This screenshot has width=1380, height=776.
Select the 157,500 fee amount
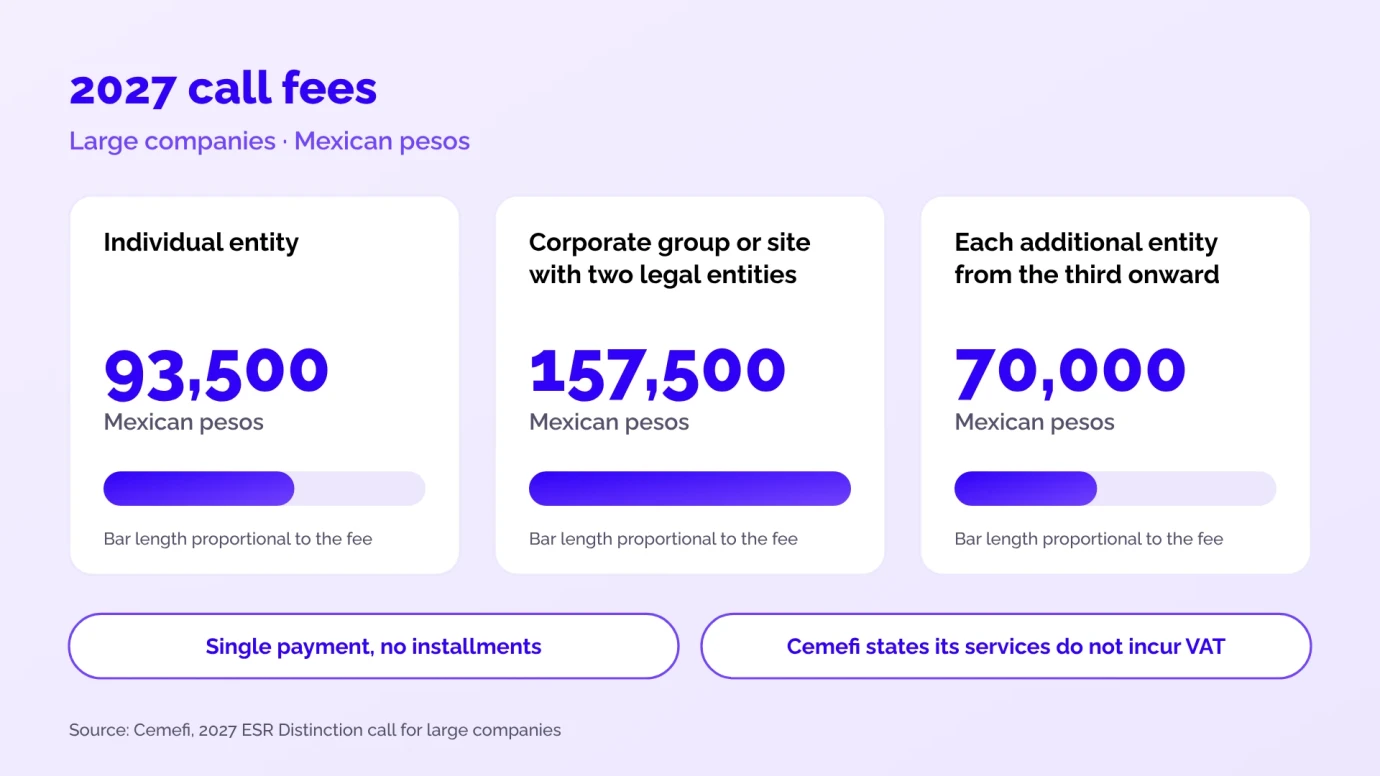658,373
